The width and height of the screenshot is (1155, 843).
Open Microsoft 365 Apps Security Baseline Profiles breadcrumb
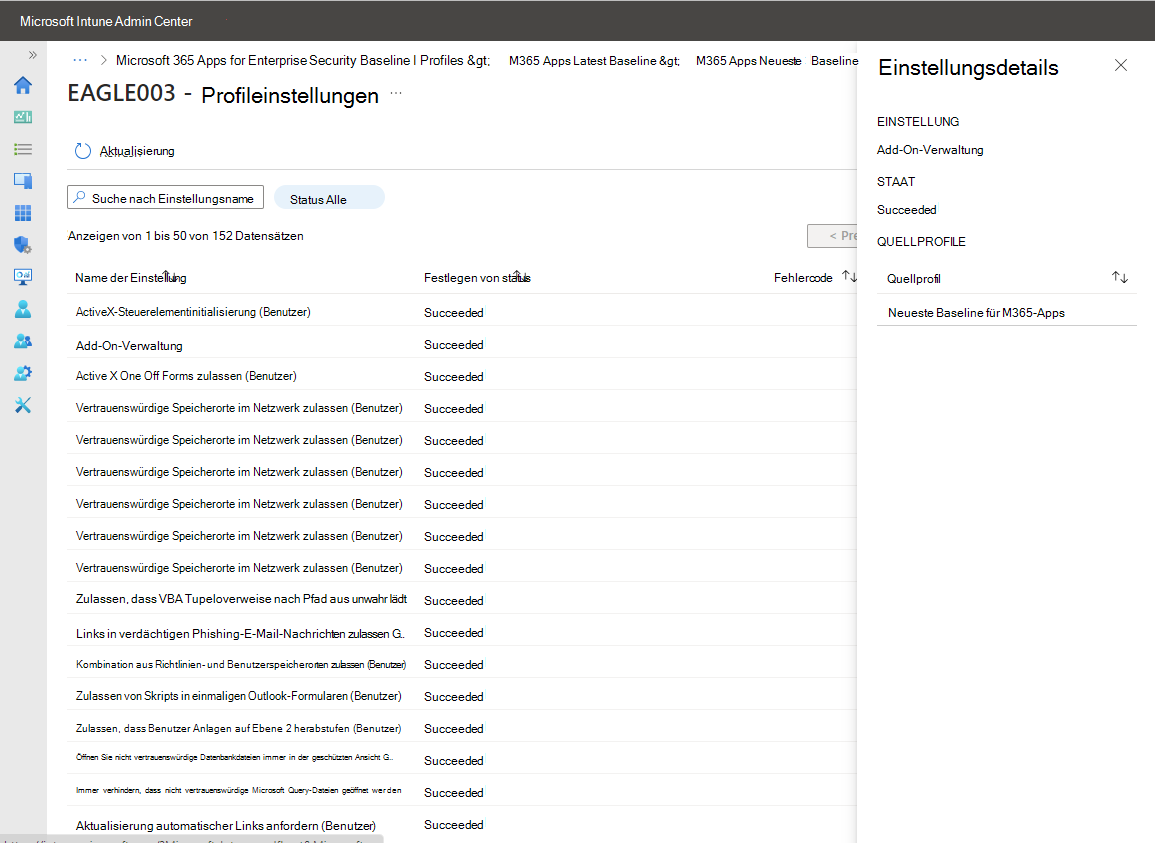(x=303, y=60)
